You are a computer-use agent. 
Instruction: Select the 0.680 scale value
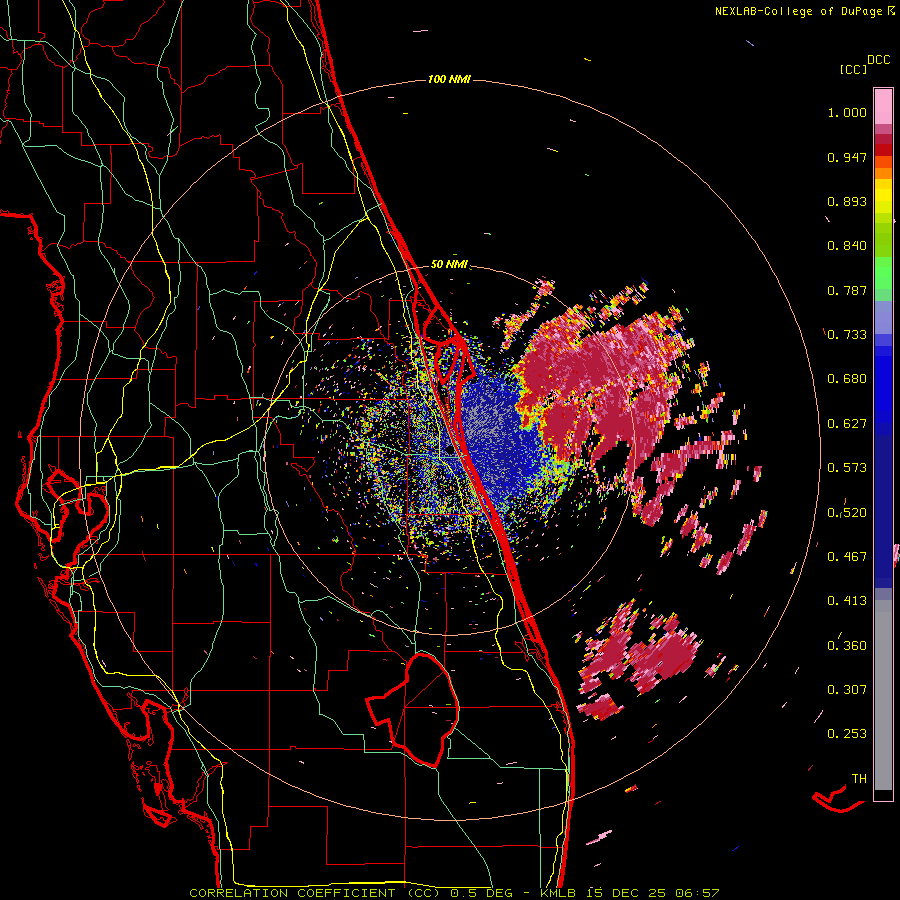coord(847,379)
